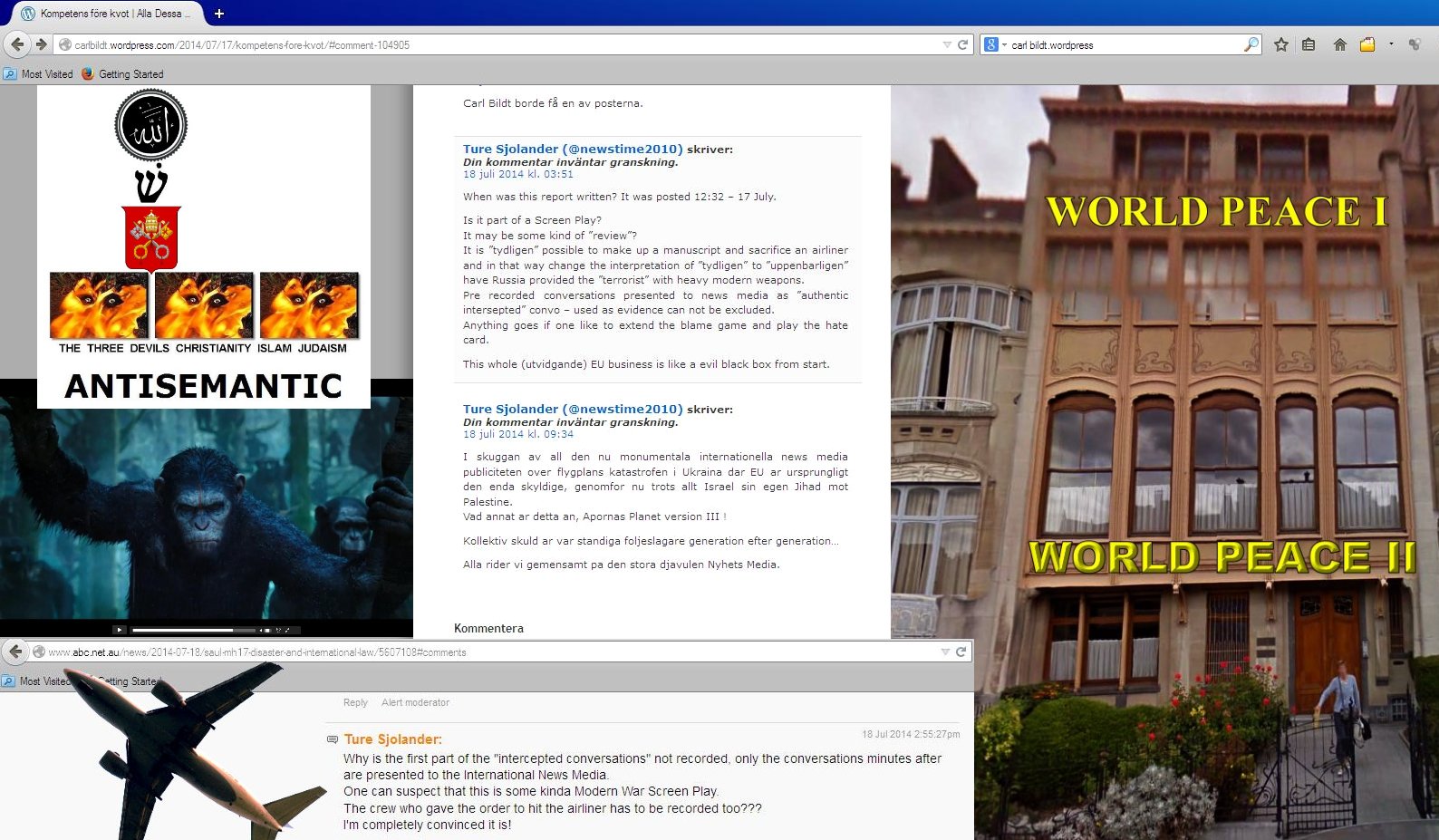Open the top address bar history dropdown arrow
1439x840 pixels.
click(x=947, y=44)
